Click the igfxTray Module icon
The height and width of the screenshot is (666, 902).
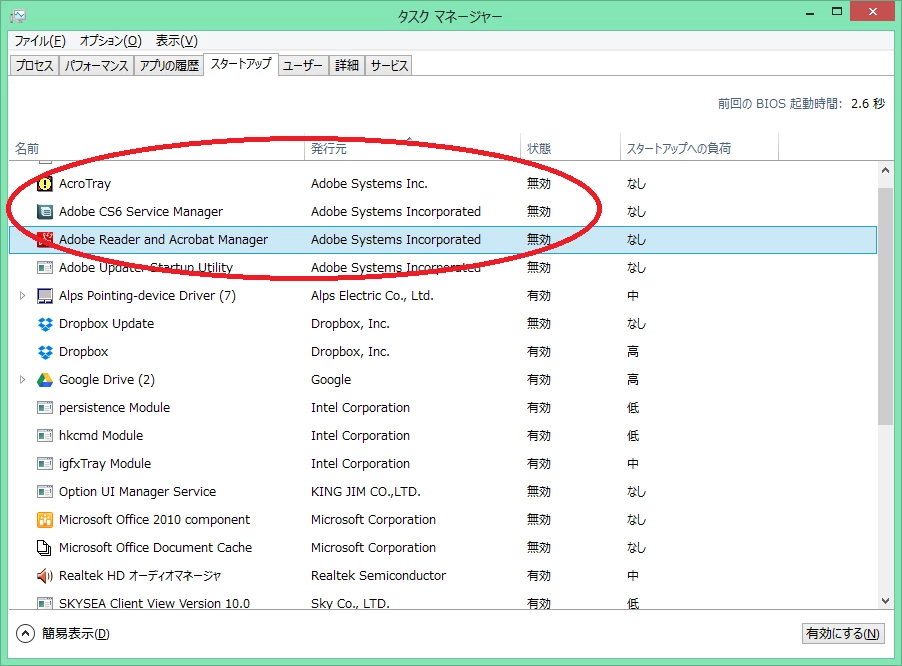pos(45,464)
